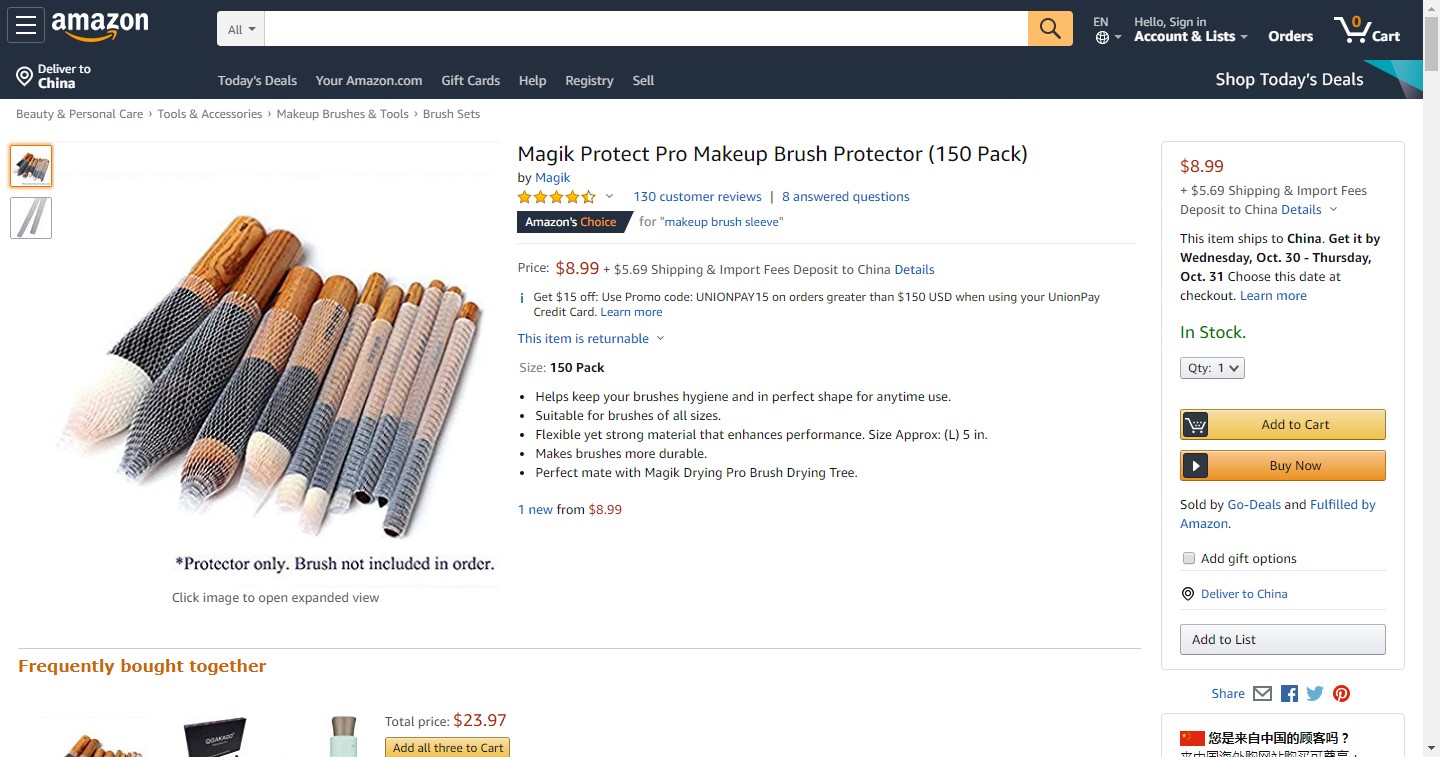Open the hamburger navigation menu

point(26,26)
